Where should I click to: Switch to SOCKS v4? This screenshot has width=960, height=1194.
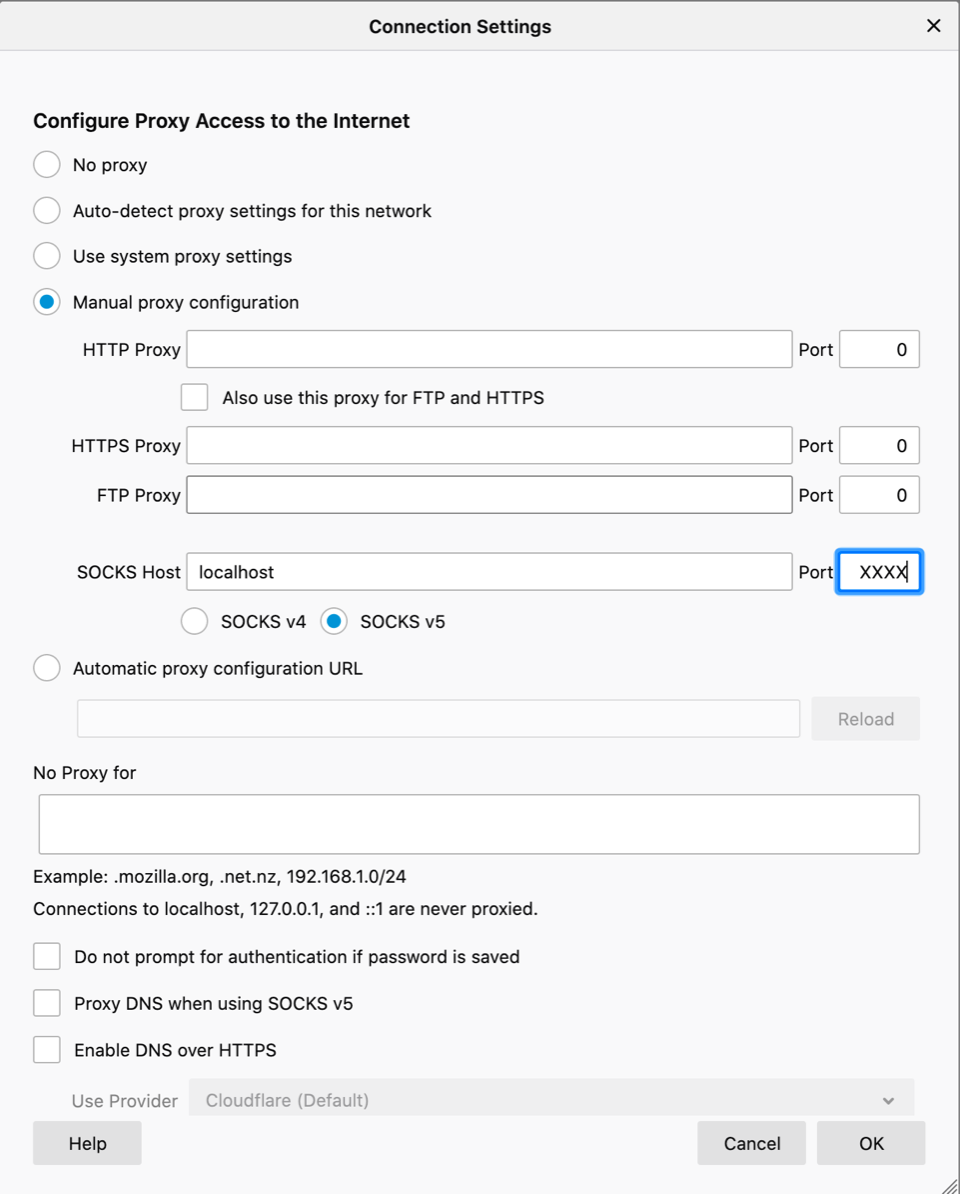coord(194,622)
